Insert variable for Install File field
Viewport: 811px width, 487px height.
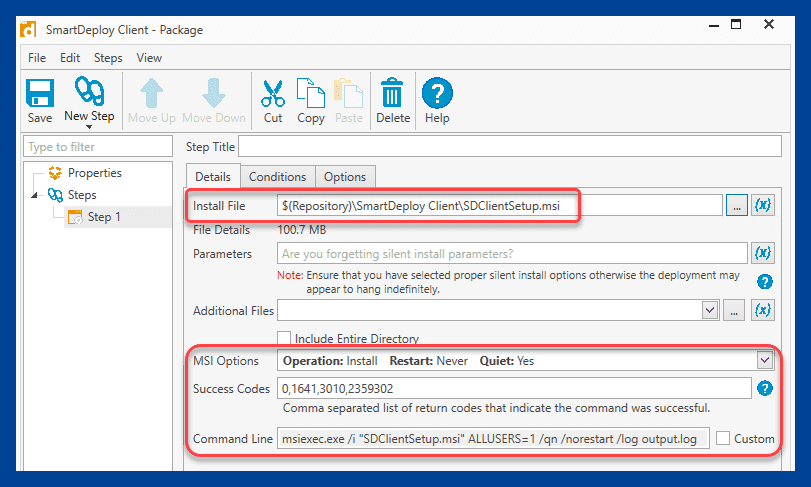pyautogui.click(x=762, y=206)
